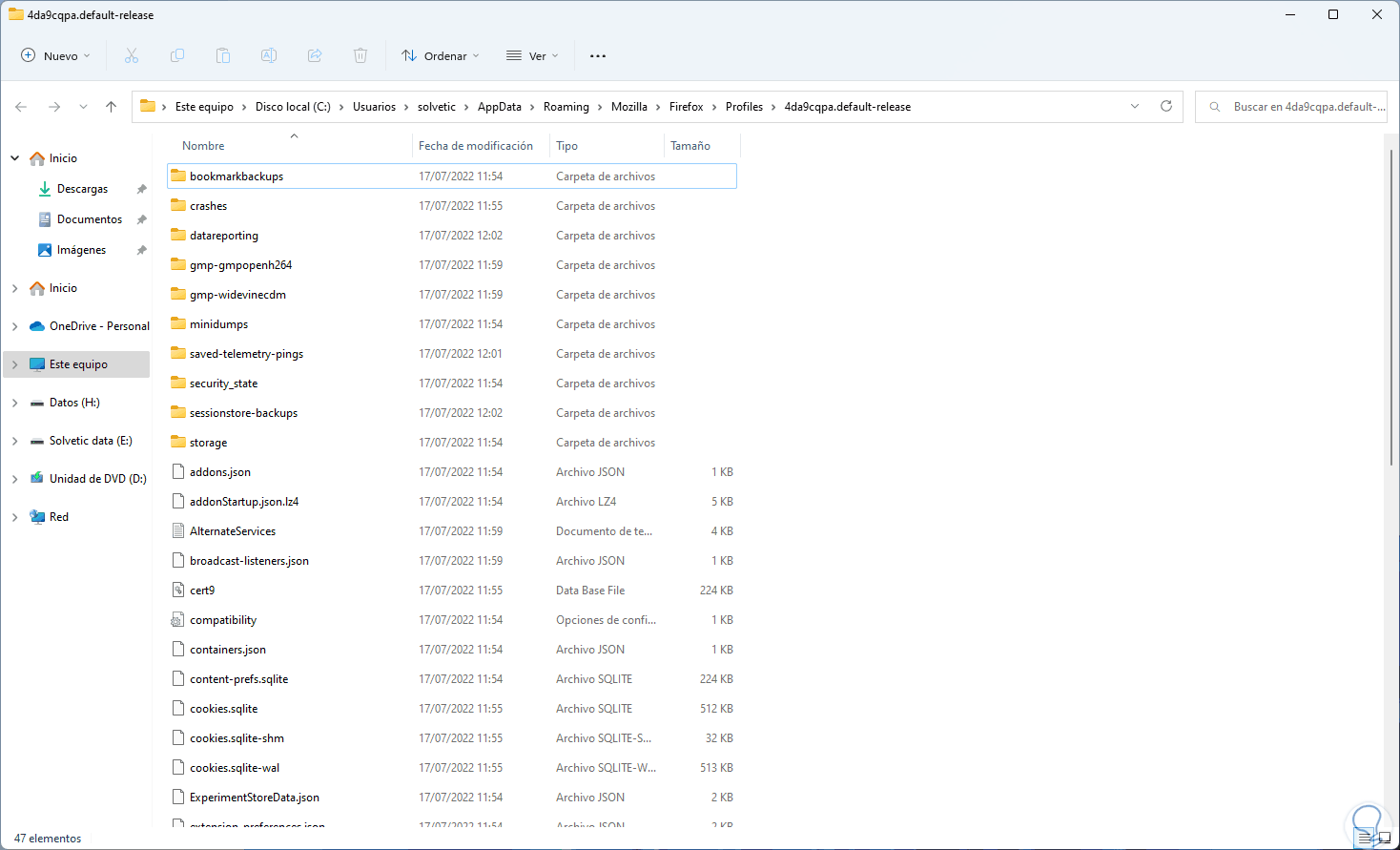Click the Share icon in the toolbar
The width and height of the screenshot is (1400, 850).
pos(315,56)
